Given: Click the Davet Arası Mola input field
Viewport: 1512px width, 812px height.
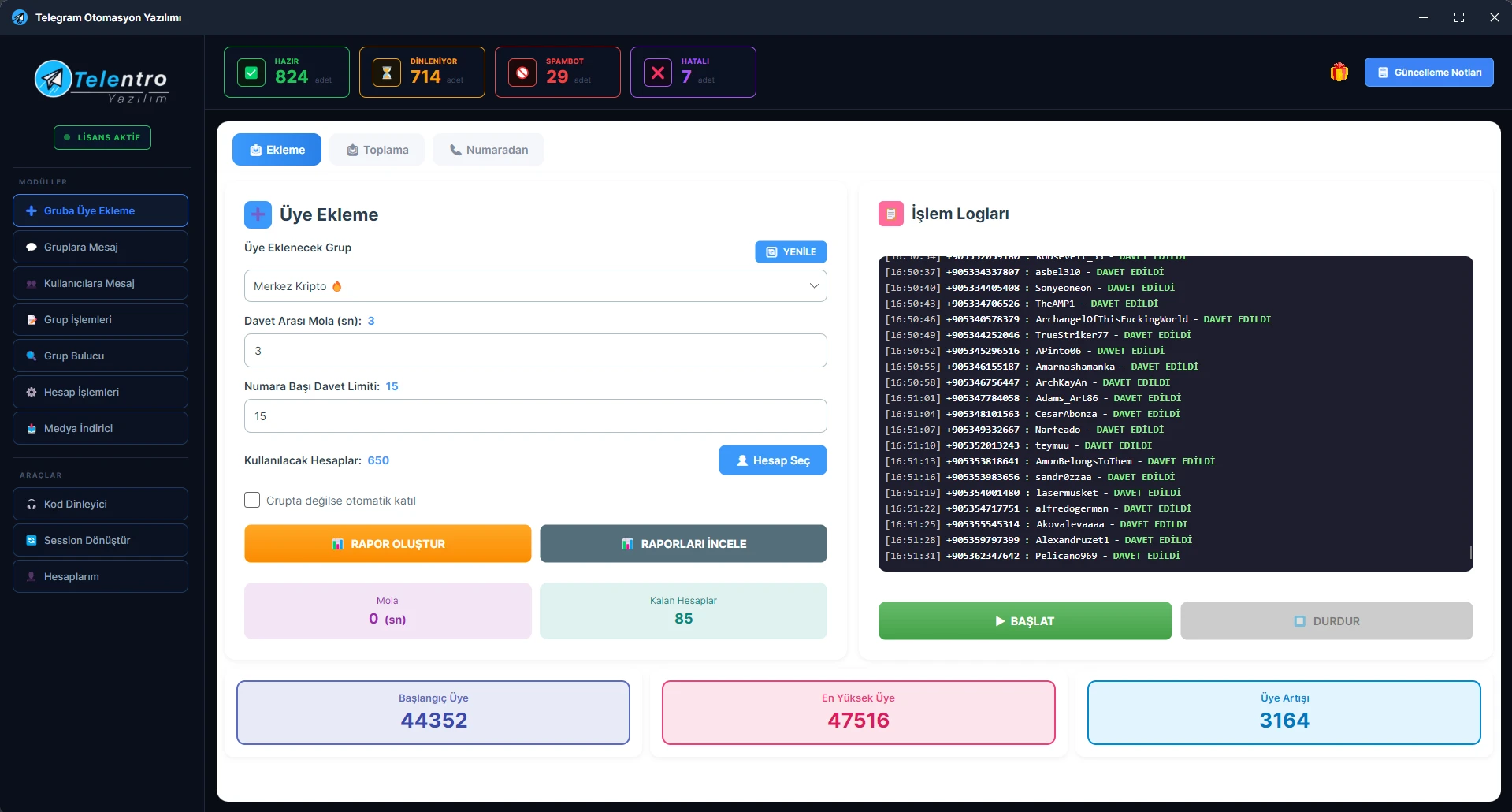Looking at the screenshot, I should [535, 351].
